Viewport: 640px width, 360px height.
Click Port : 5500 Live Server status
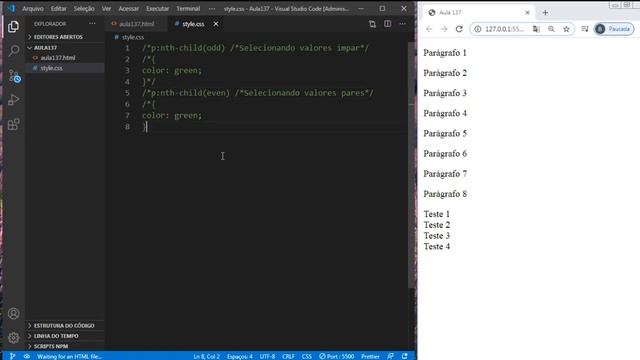337,356
